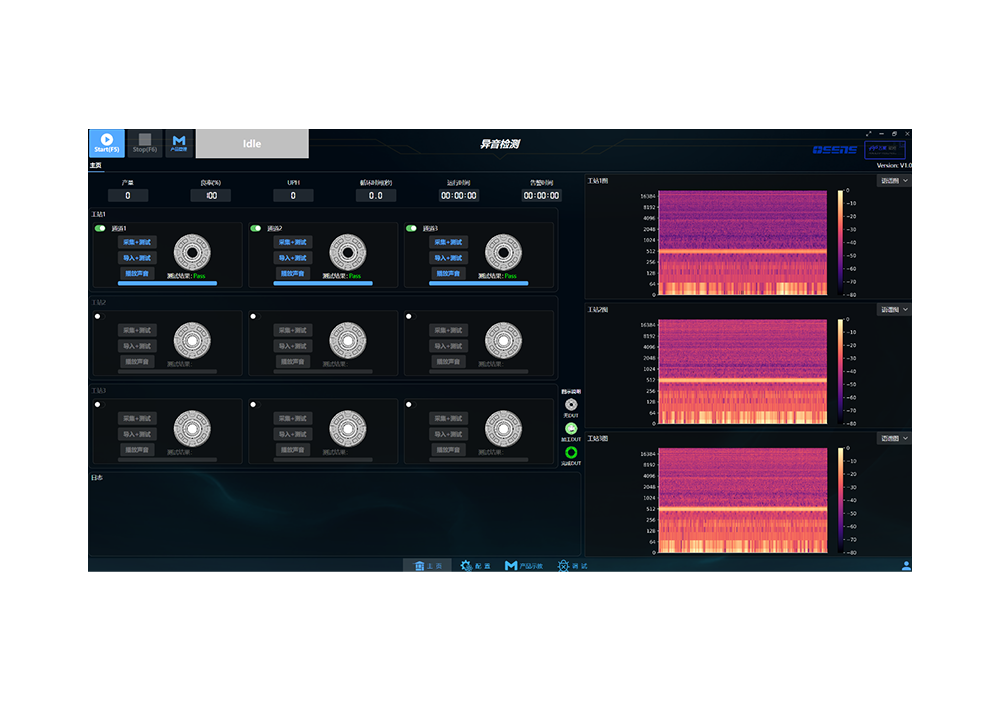Toggle off the Channel 1 switch
Screen dimensions: 1000x701
100,228
